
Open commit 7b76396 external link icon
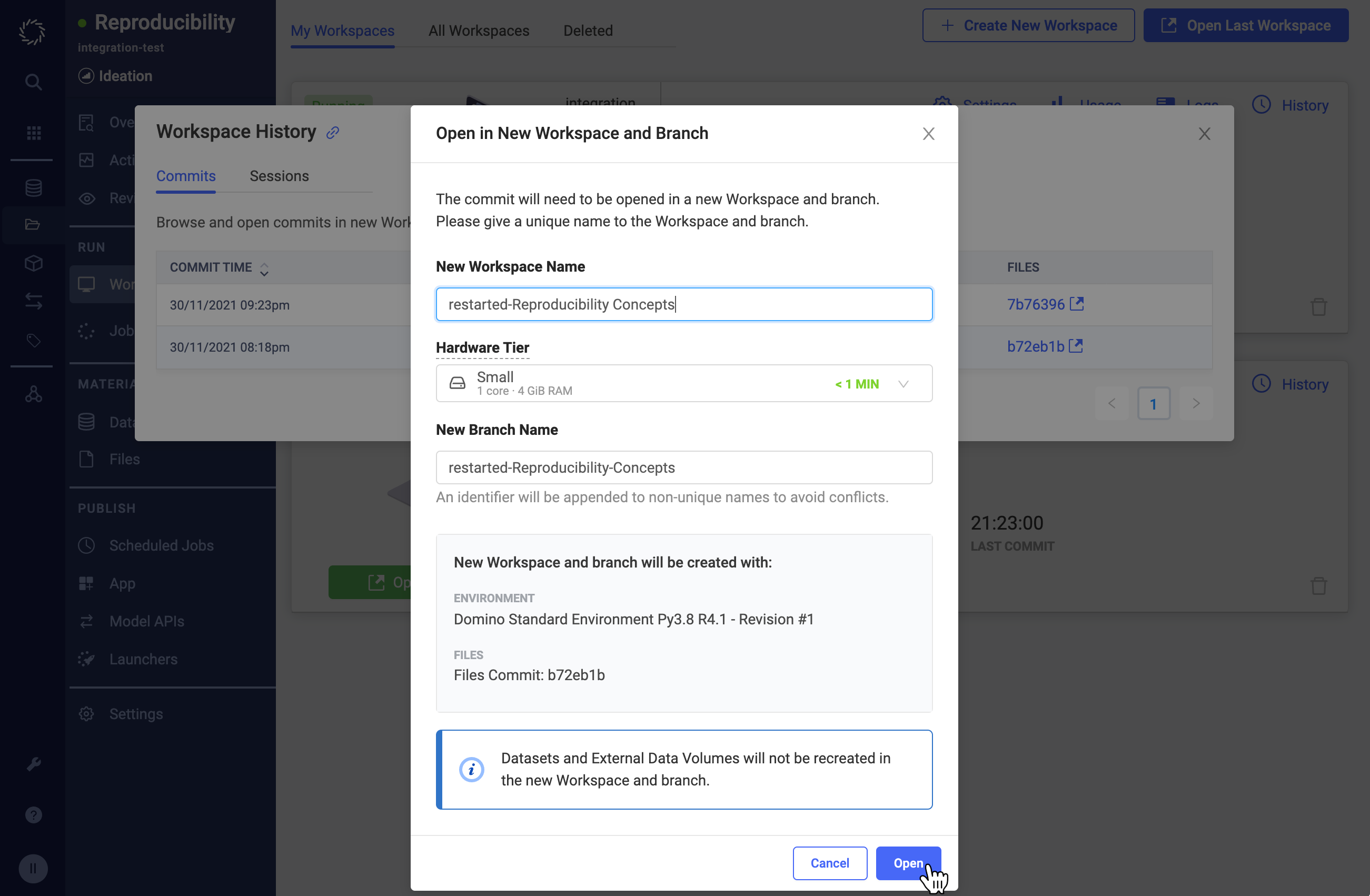(x=1076, y=304)
